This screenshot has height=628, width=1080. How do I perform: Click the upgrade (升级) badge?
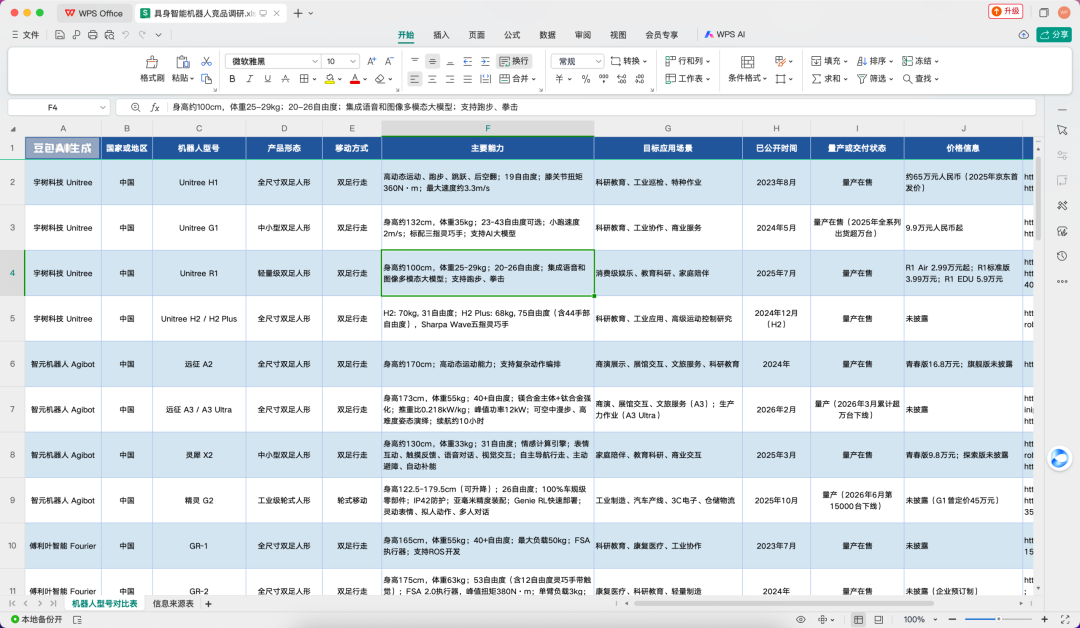tap(1006, 12)
